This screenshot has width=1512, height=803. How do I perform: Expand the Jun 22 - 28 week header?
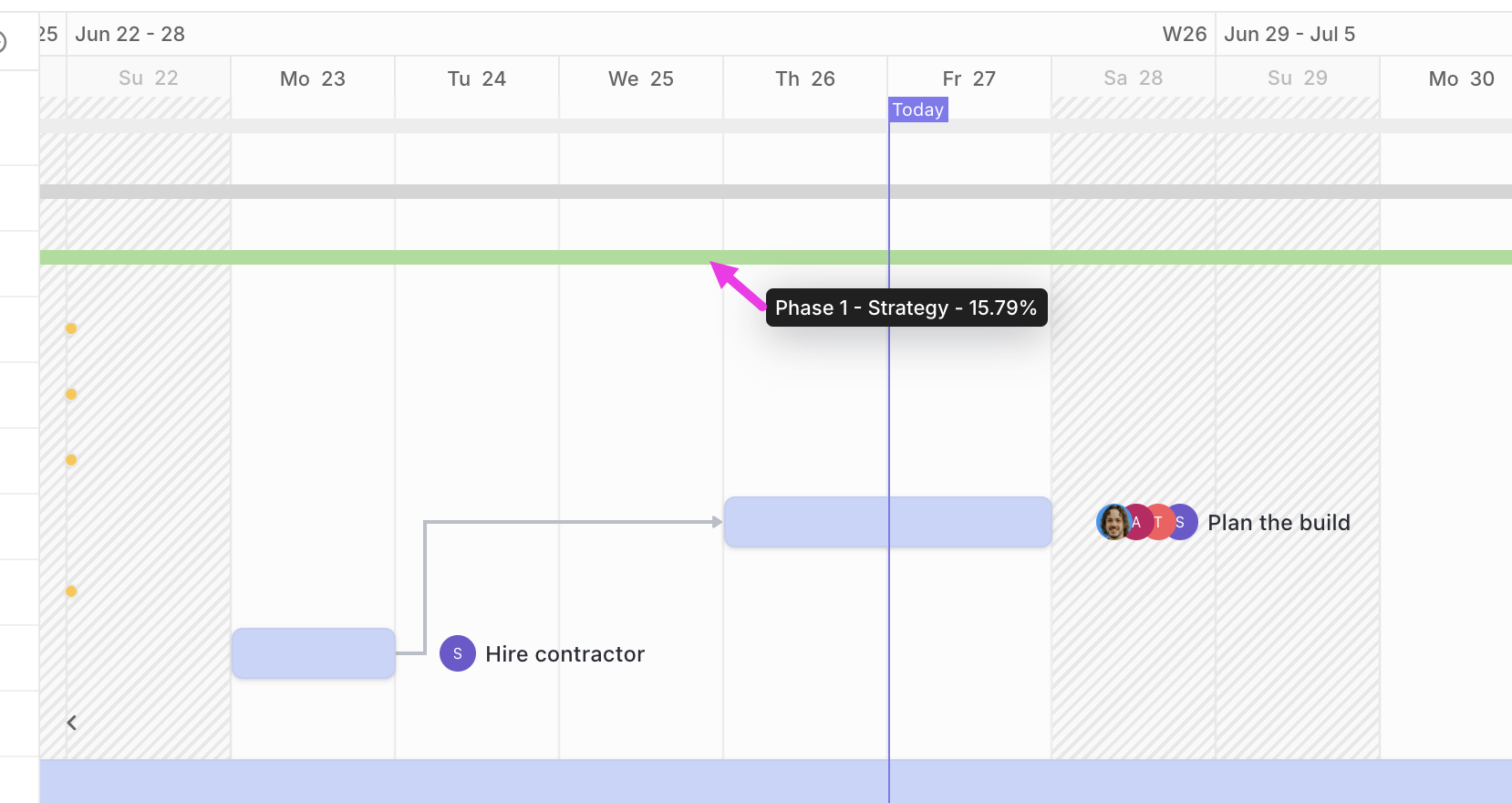130,34
